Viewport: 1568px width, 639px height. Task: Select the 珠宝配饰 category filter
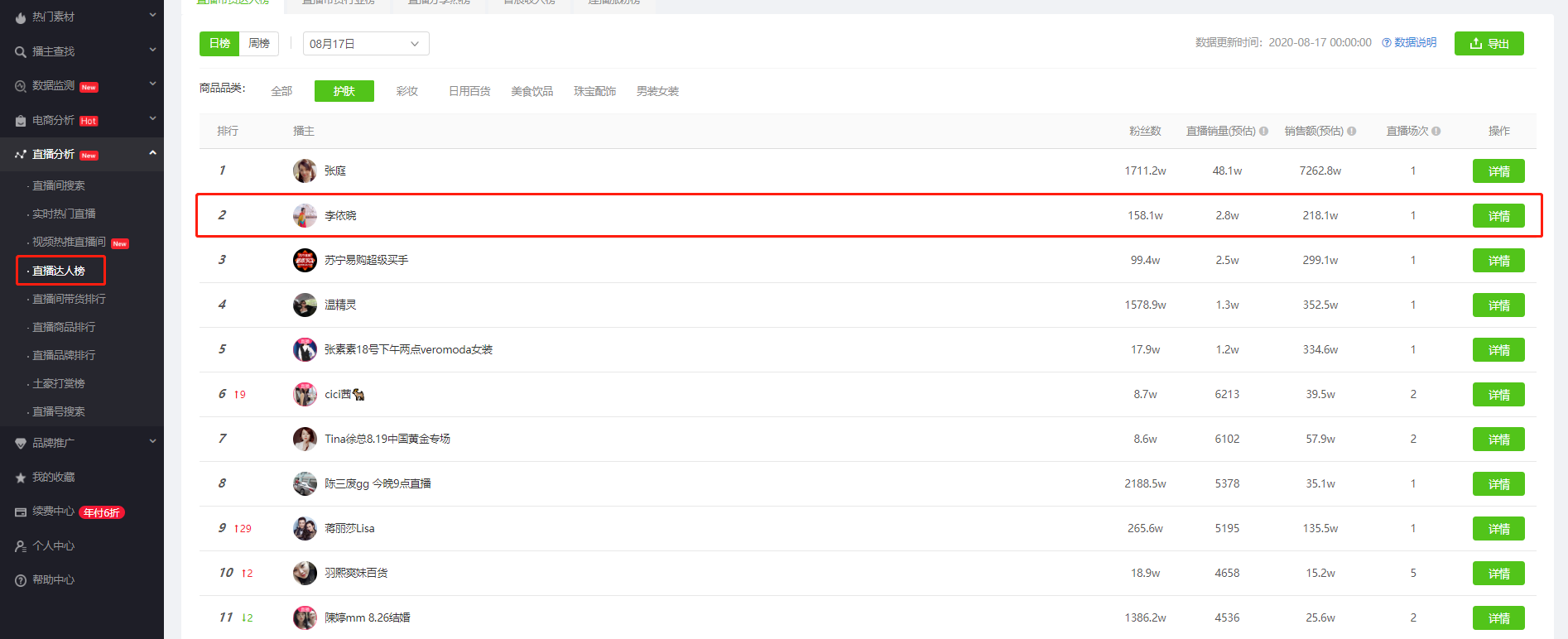[594, 91]
